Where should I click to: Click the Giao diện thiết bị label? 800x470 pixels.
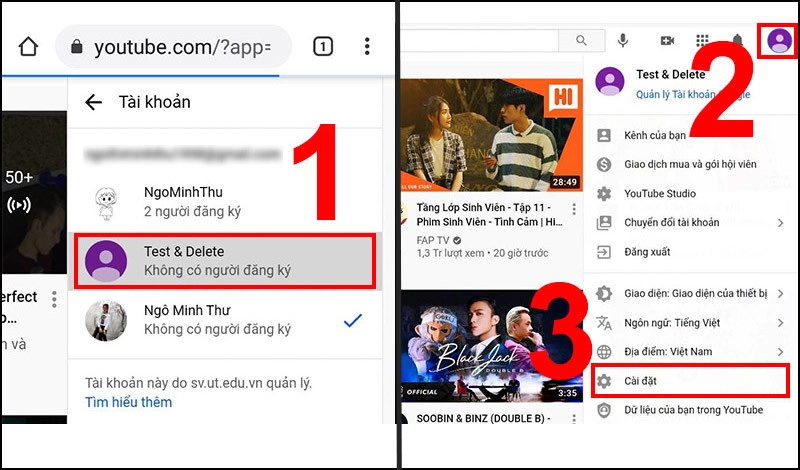click(695, 293)
